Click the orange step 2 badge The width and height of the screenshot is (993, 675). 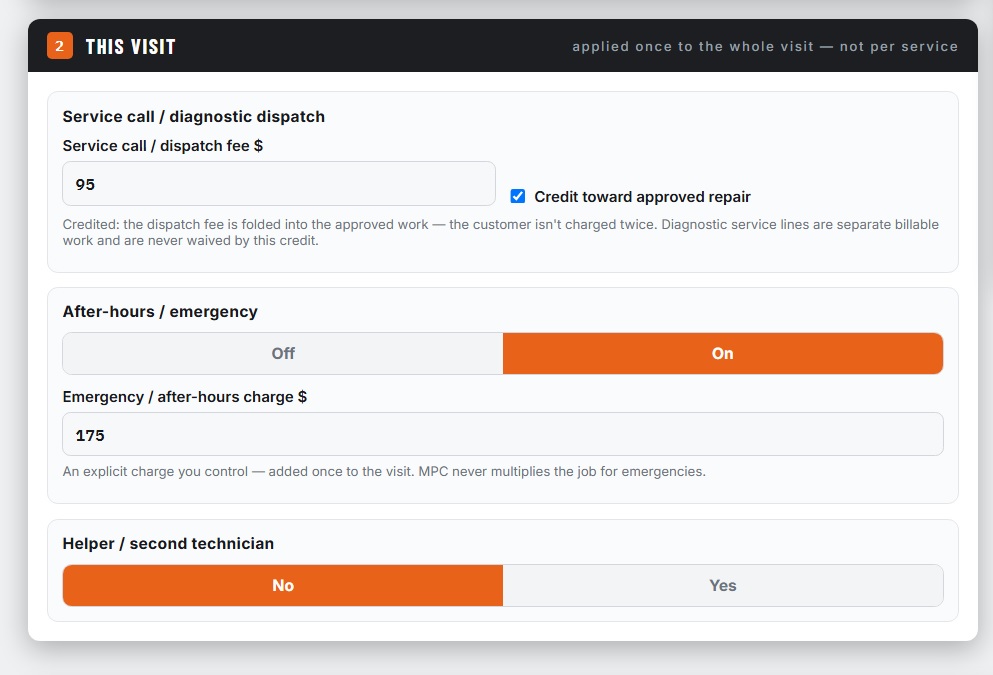[60, 46]
